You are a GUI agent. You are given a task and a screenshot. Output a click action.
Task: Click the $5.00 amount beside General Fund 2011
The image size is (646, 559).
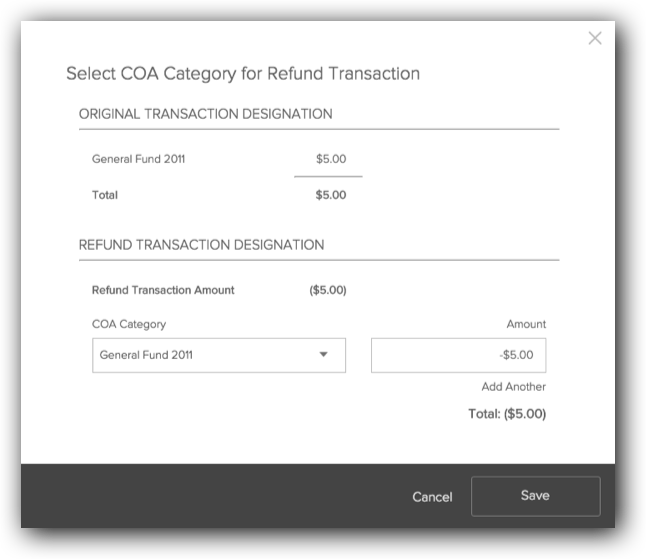(x=331, y=159)
